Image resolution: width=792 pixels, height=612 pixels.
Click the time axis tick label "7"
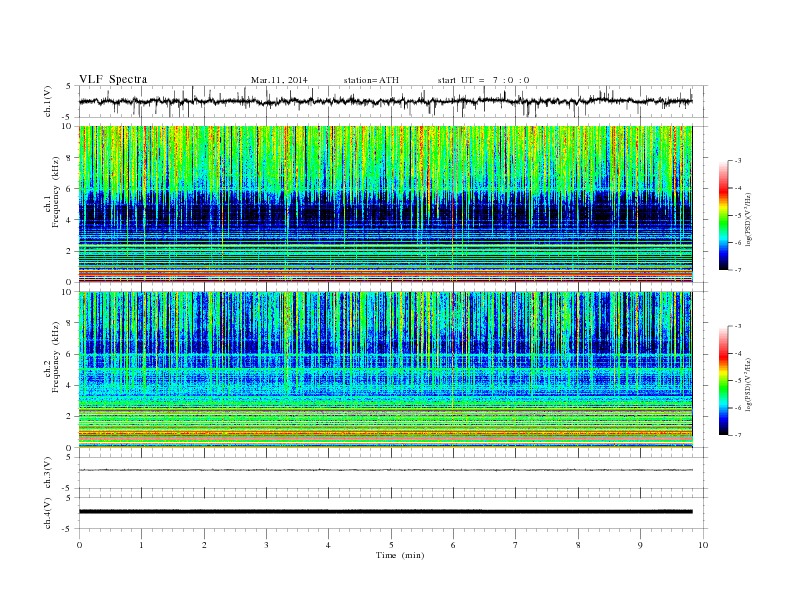[x=516, y=545]
